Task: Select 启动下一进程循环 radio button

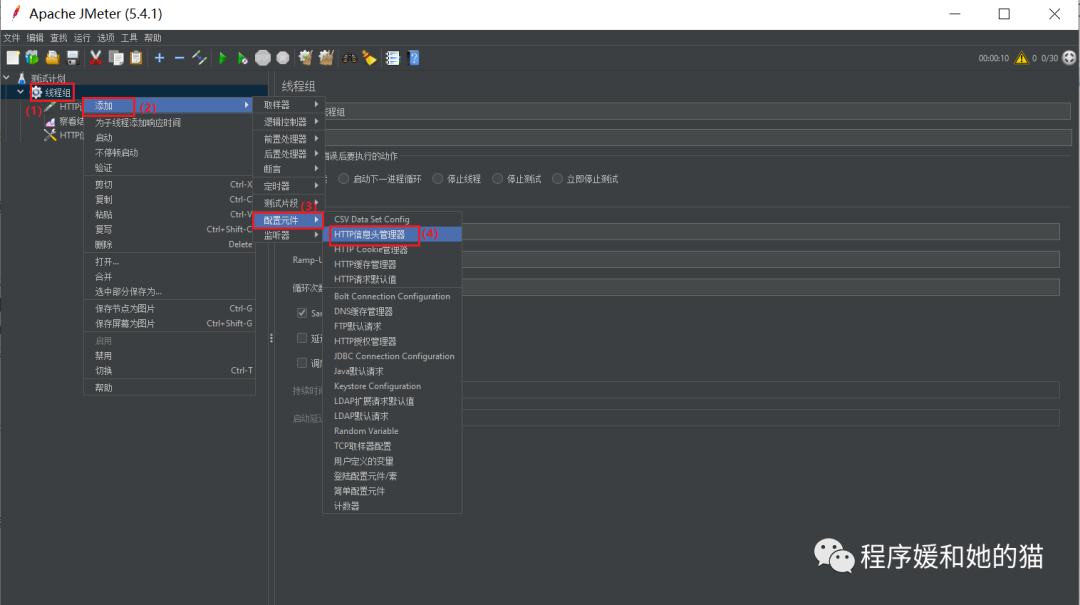Action: click(344, 178)
